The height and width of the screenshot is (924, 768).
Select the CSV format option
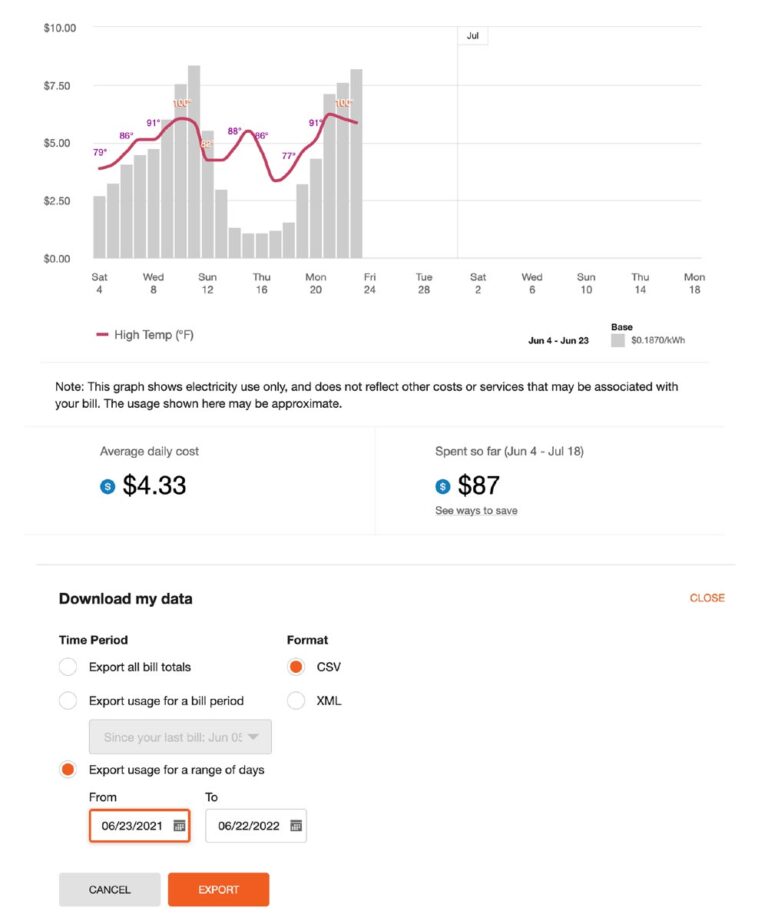[x=296, y=667]
